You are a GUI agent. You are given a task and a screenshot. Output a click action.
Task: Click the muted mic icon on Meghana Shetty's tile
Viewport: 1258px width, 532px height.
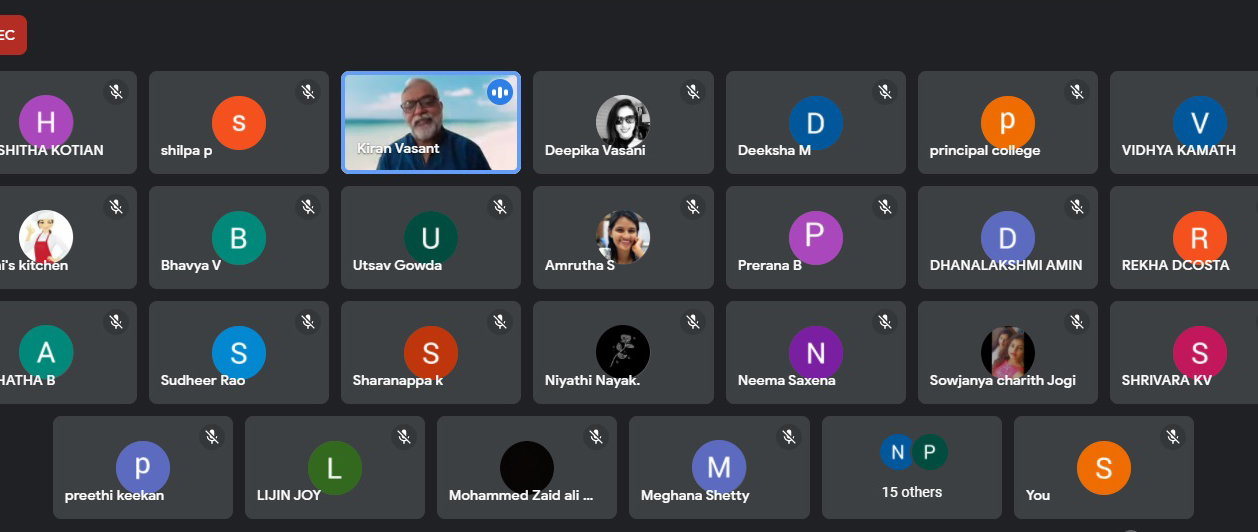789,437
